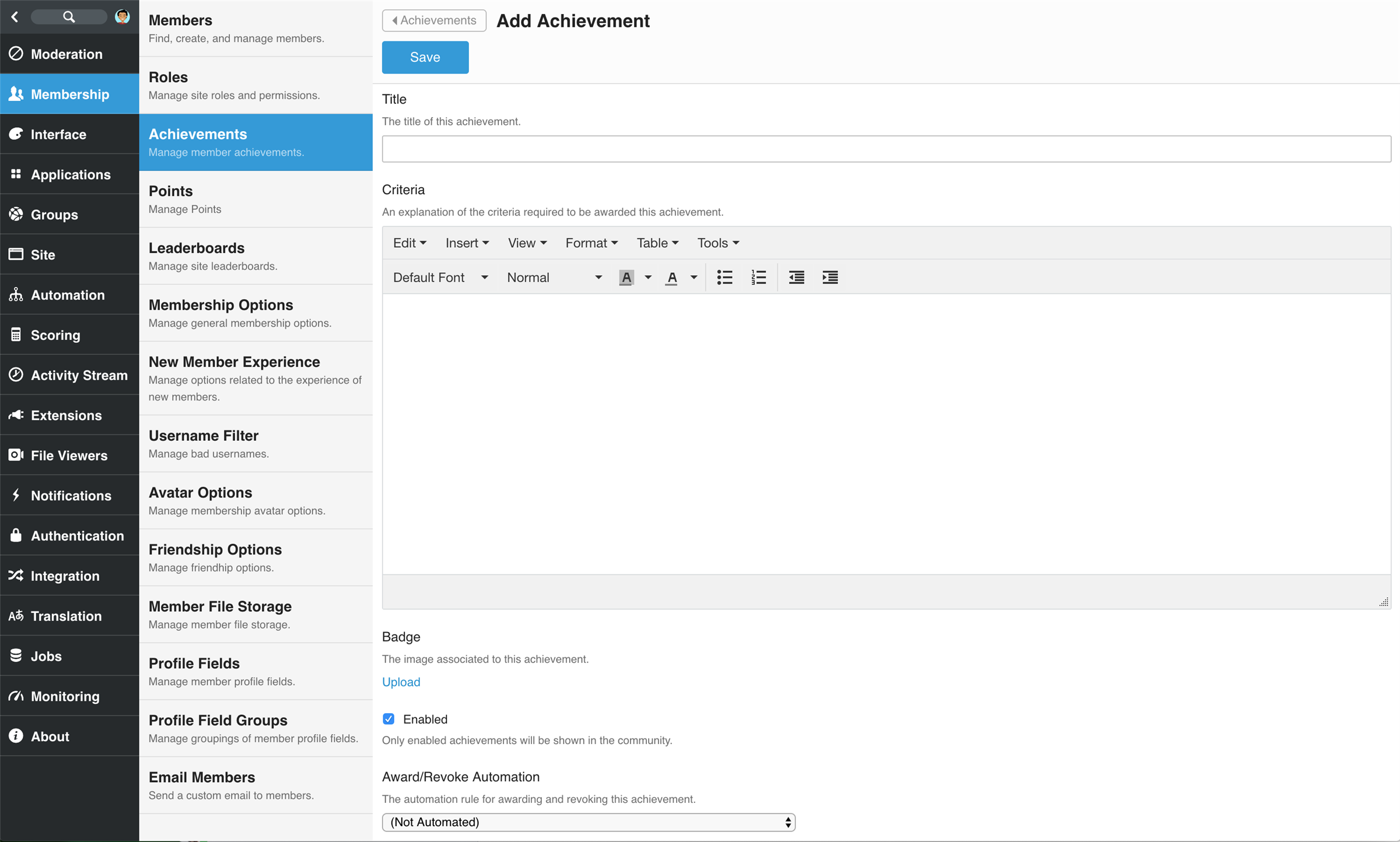
Task: Open the user avatar menu
Action: (x=123, y=16)
